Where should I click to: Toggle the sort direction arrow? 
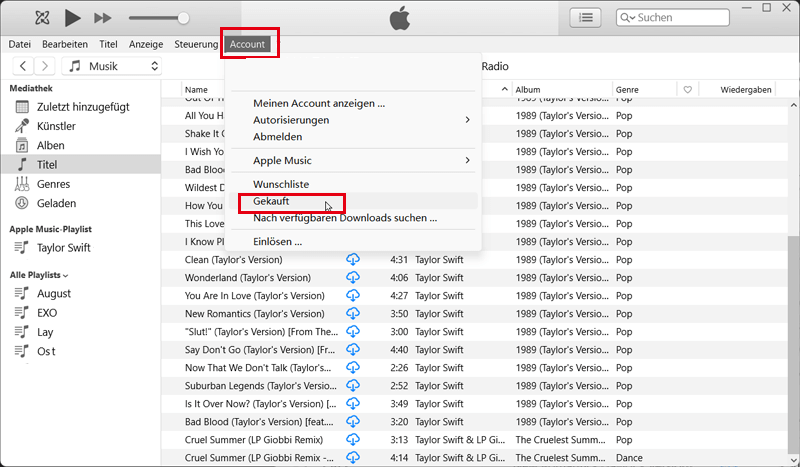coord(504,89)
